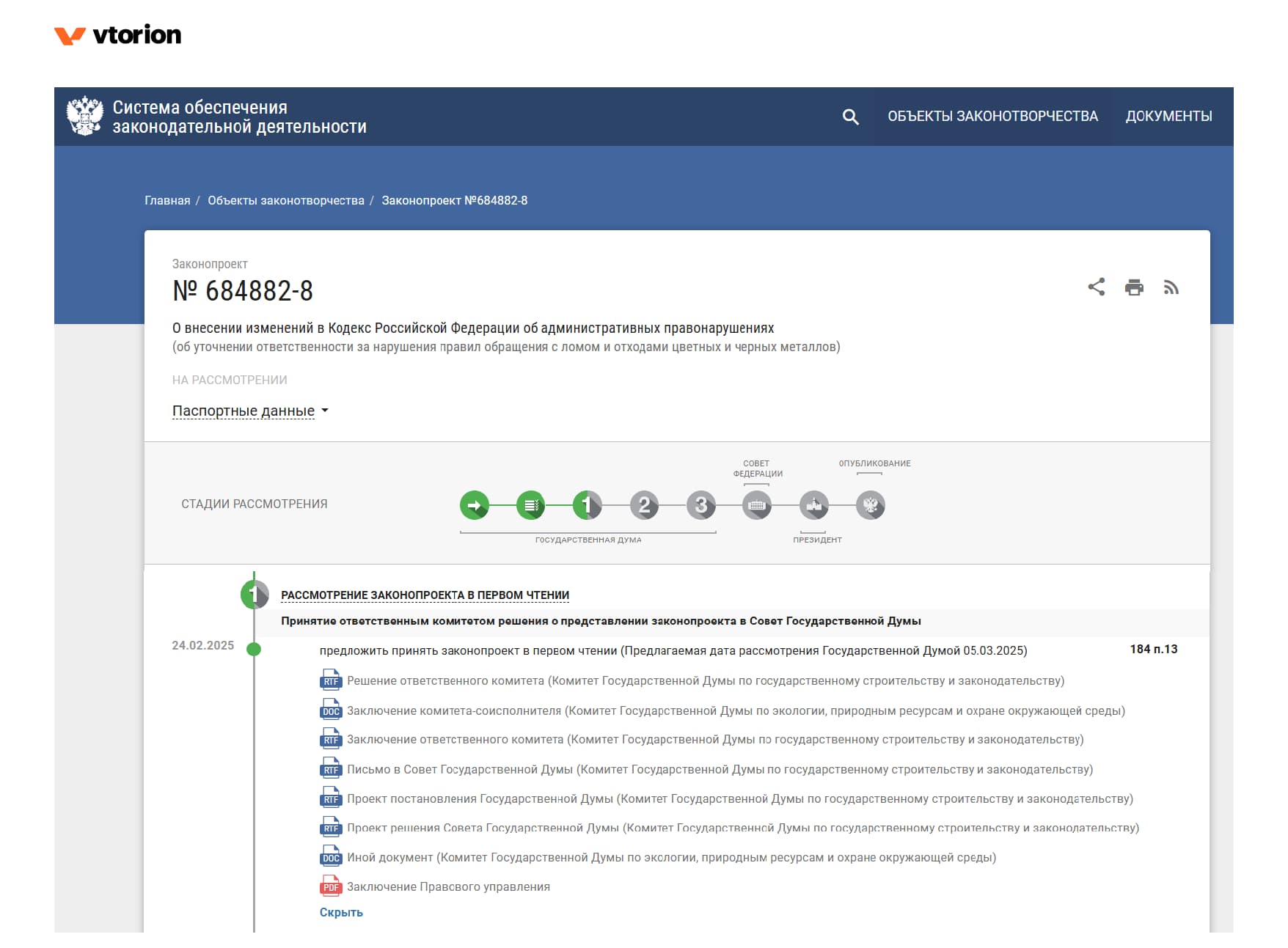The image size is (1288, 948).
Task: Click the НА РАССМОТРЕНИИ status label
Action: 230,380
